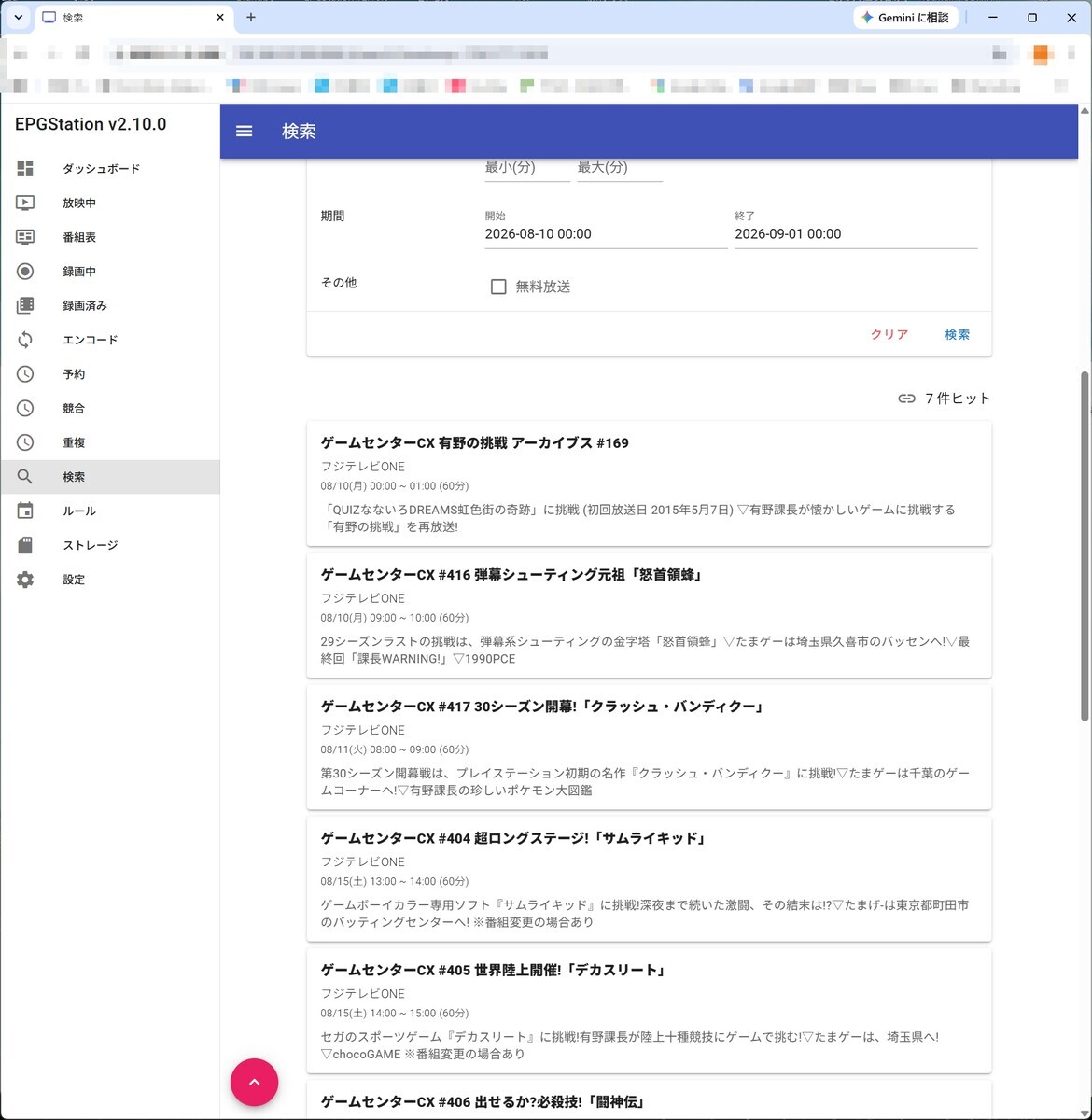Click the 08/11(火) 08:00 ~ 09:00 time text
The image size is (1092, 1120).
[395, 749]
